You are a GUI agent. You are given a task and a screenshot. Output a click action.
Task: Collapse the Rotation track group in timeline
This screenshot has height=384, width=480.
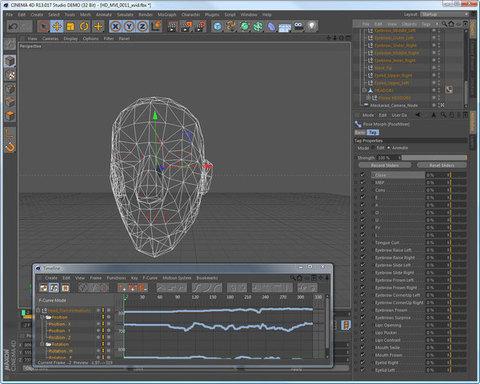(42, 344)
